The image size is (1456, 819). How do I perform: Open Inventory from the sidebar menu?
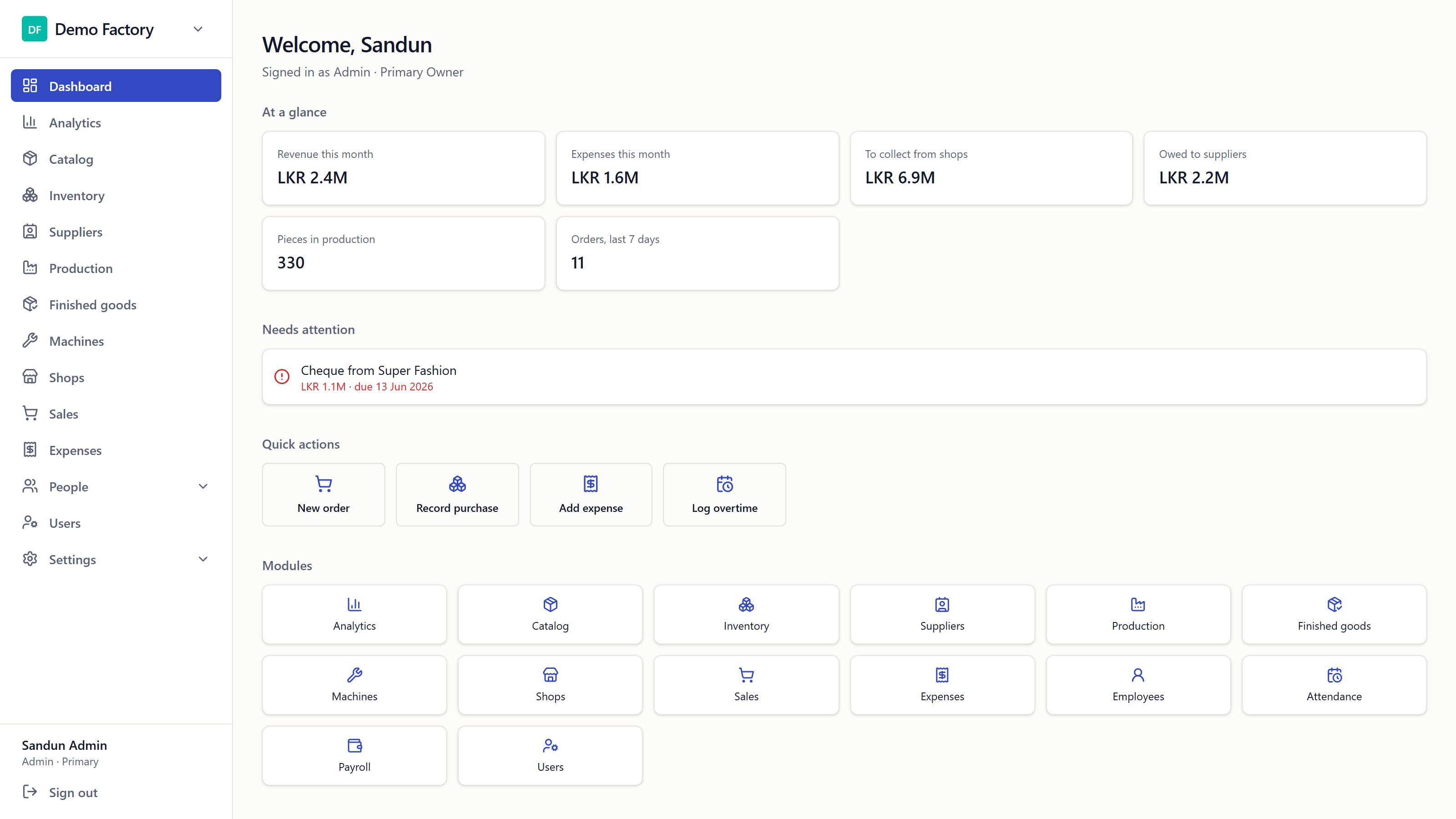(116, 195)
